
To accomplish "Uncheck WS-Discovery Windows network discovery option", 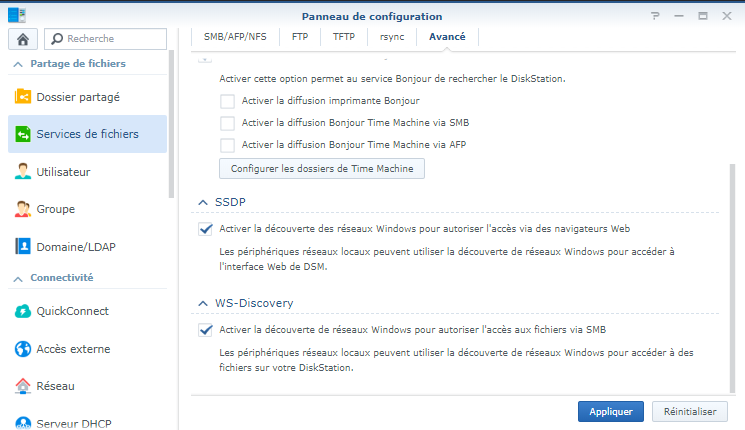I will point(206,330).
